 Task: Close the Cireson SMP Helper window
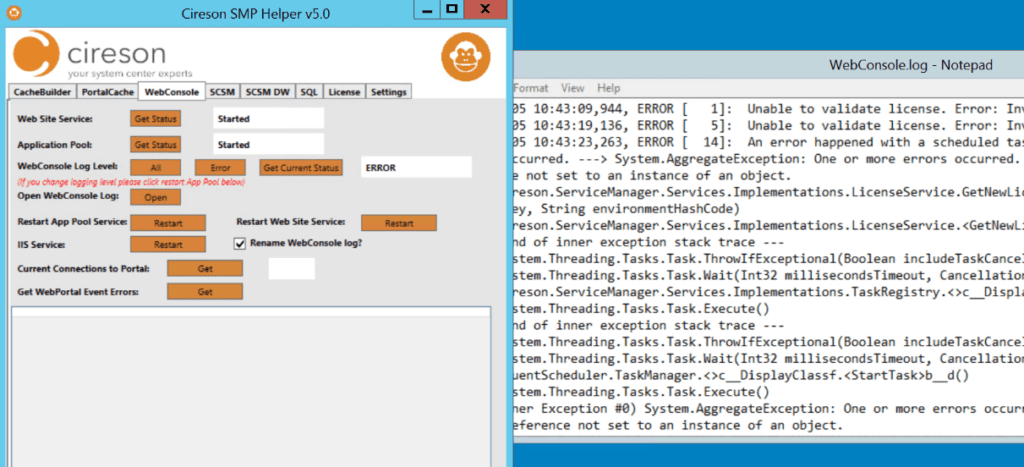[x=485, y=9]
